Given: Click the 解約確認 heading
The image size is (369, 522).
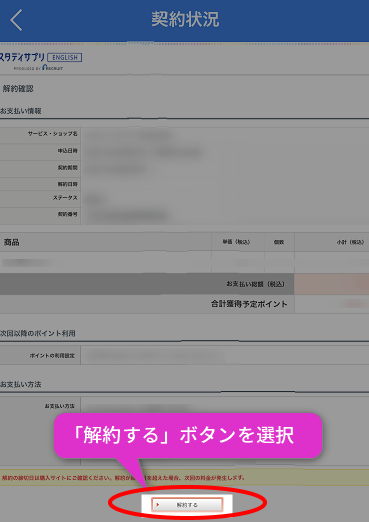Looking at the screenshot, I should (18, 89).
